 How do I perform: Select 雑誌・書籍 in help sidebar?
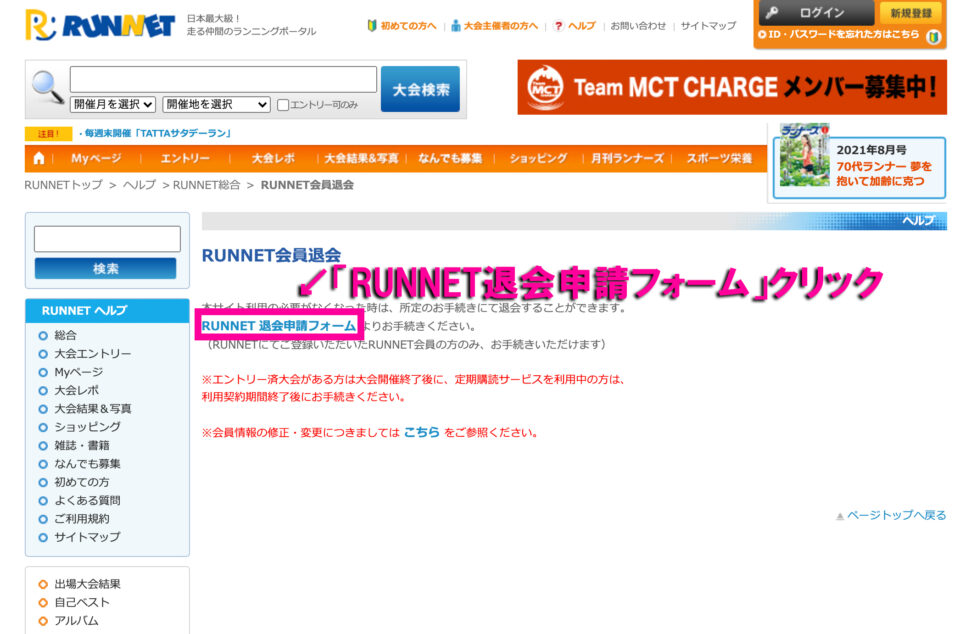[81, 446]
